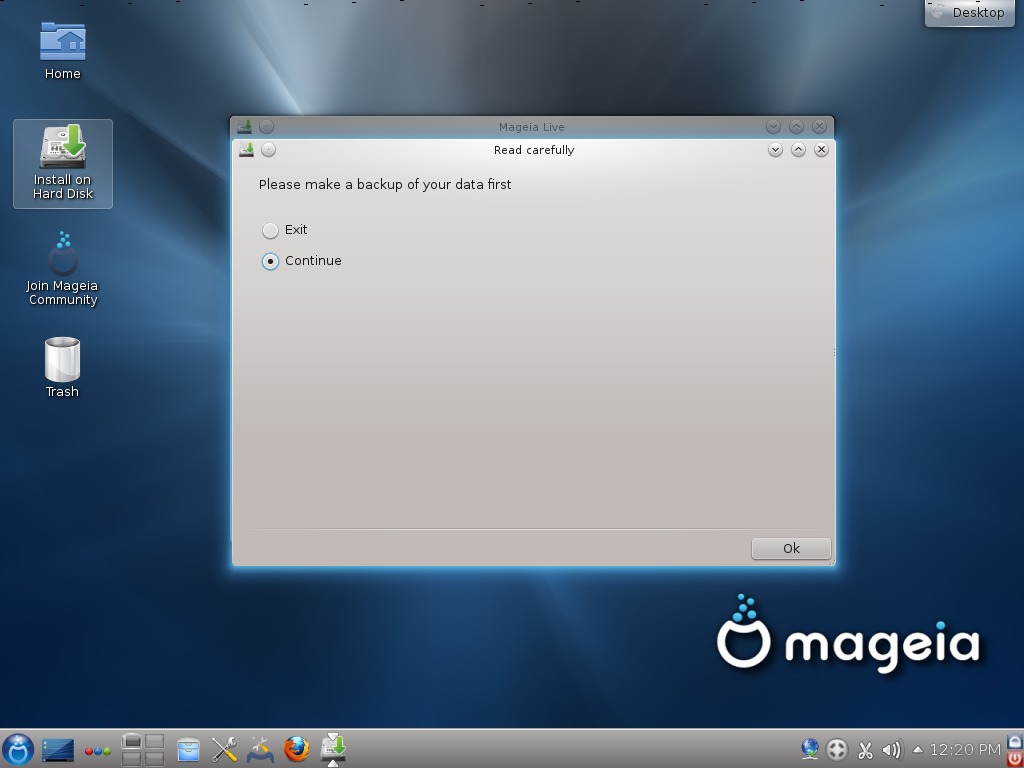Open the Trash desktop icon
The height and width of the screenshot is (768, 1024).
[62, 367]
